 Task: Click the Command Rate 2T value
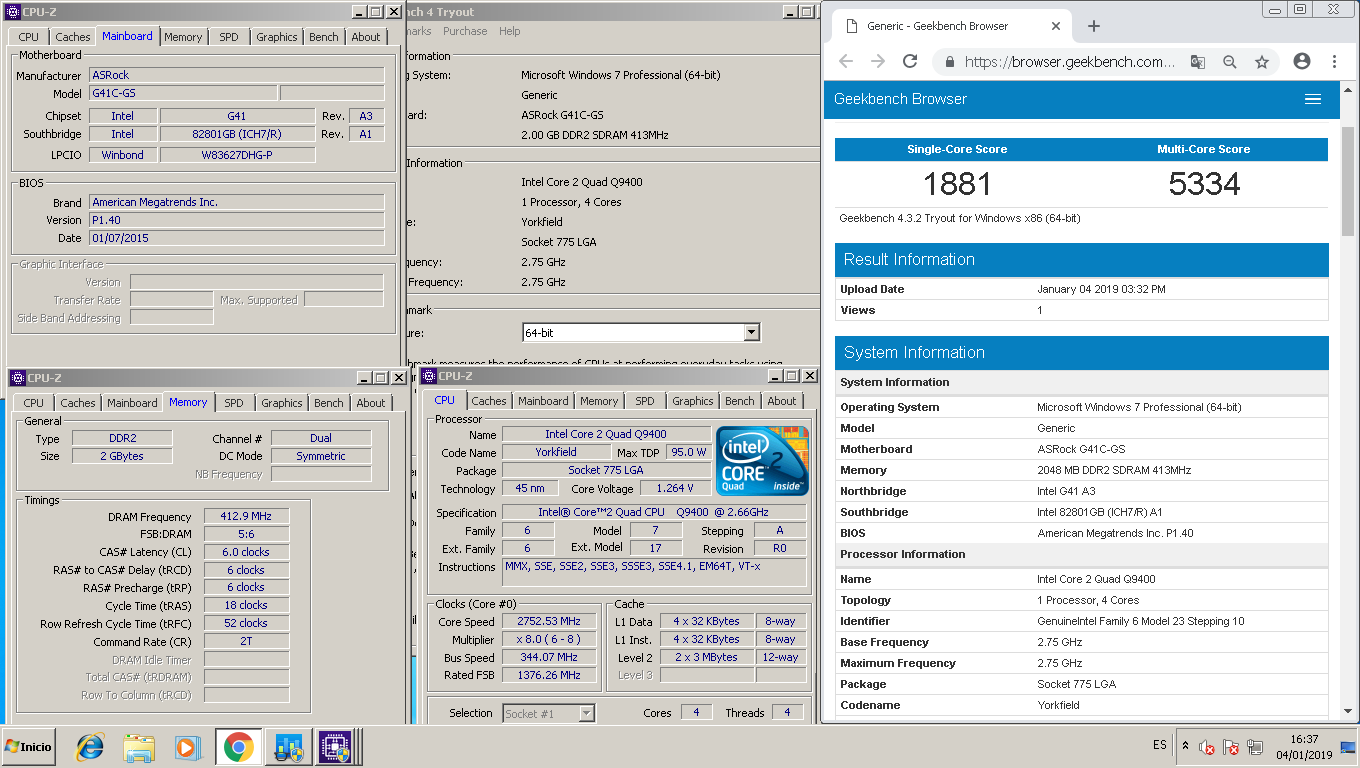coord(246,641)
